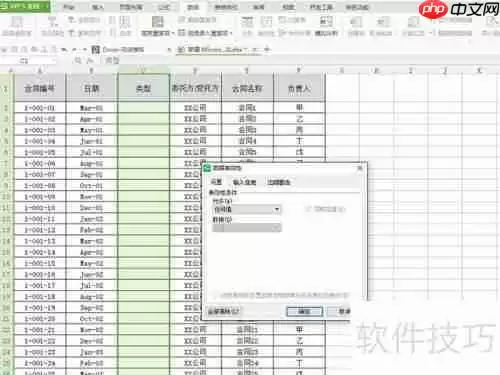Image resolution: width=500 pixels, height=375 pixels.
Task: Click the 取消组合 ungroup icon in ribbon
Action: [382, 22]
